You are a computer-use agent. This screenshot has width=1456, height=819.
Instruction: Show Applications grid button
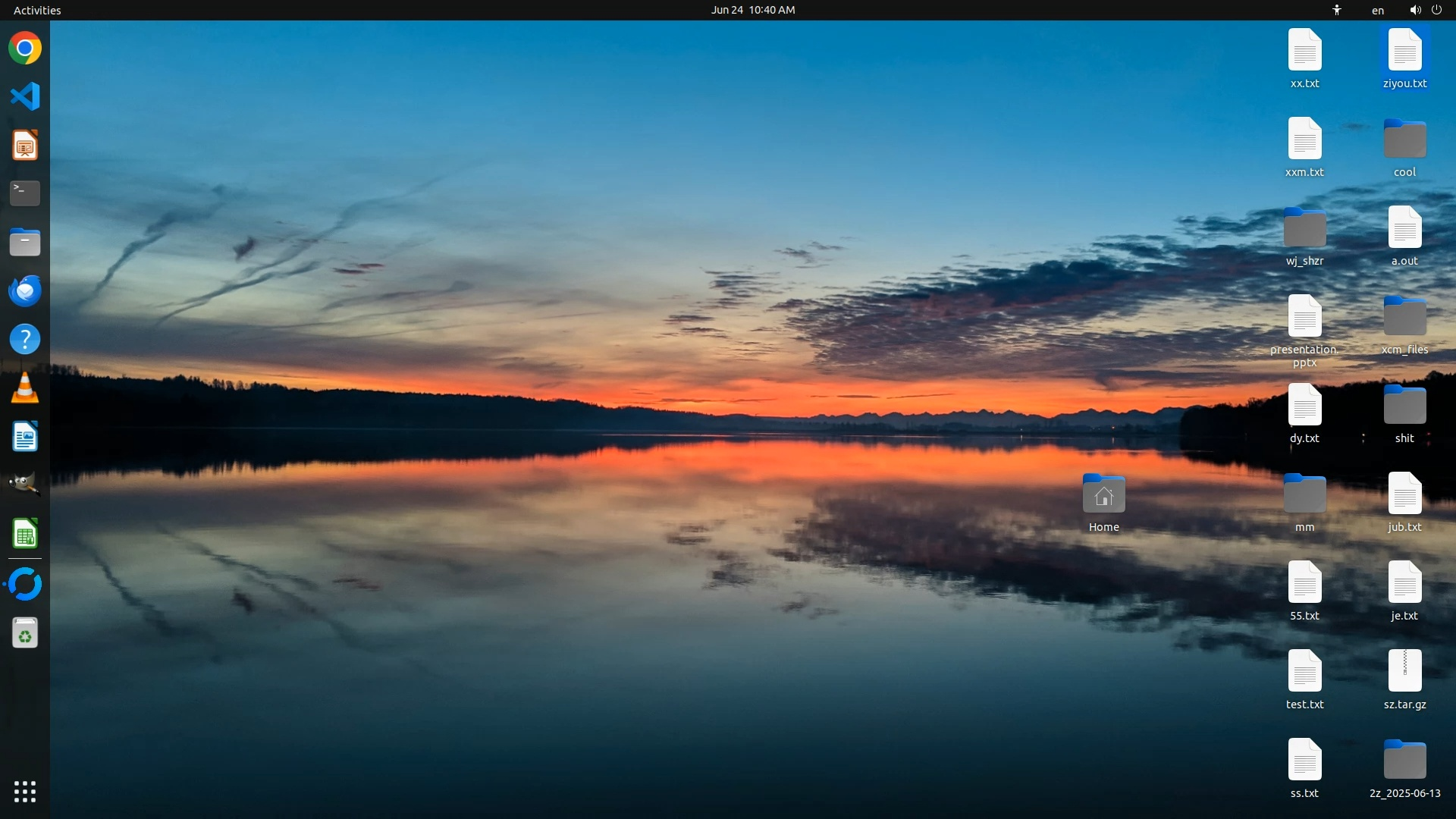click(x=25, y=792)
